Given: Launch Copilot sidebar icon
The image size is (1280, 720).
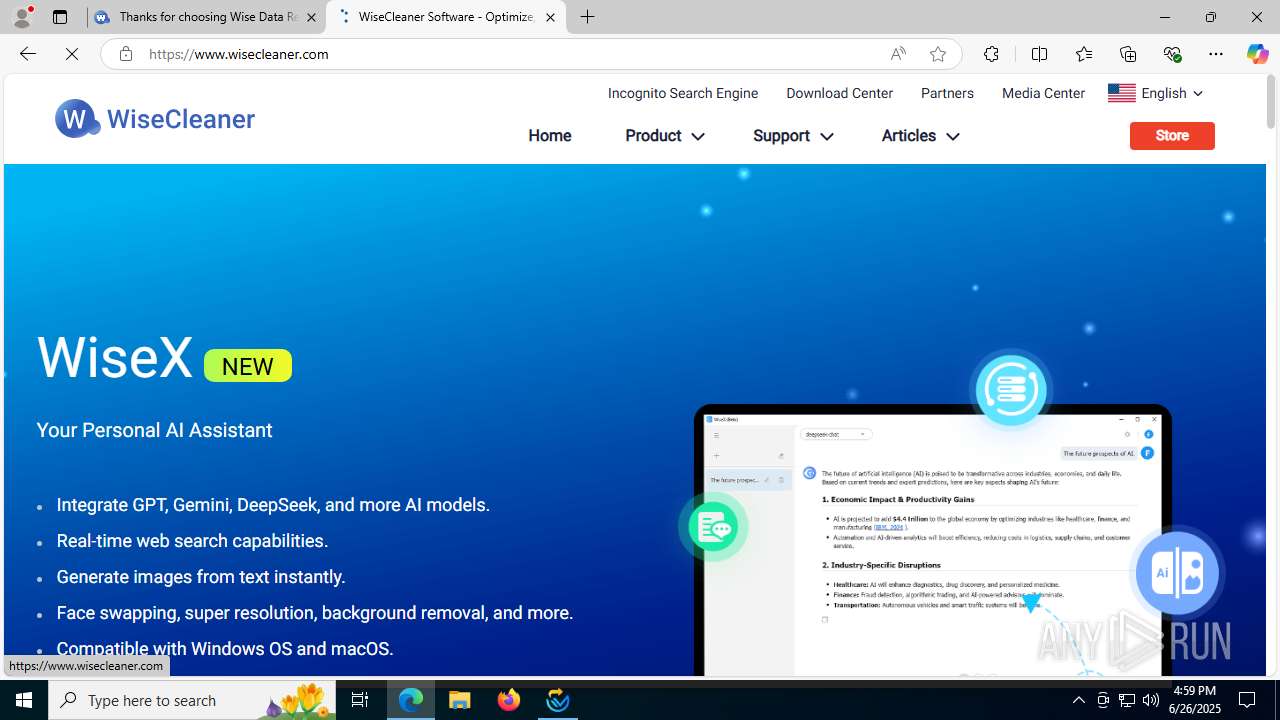Looking at the screenshot, I should click(1257, 54).
